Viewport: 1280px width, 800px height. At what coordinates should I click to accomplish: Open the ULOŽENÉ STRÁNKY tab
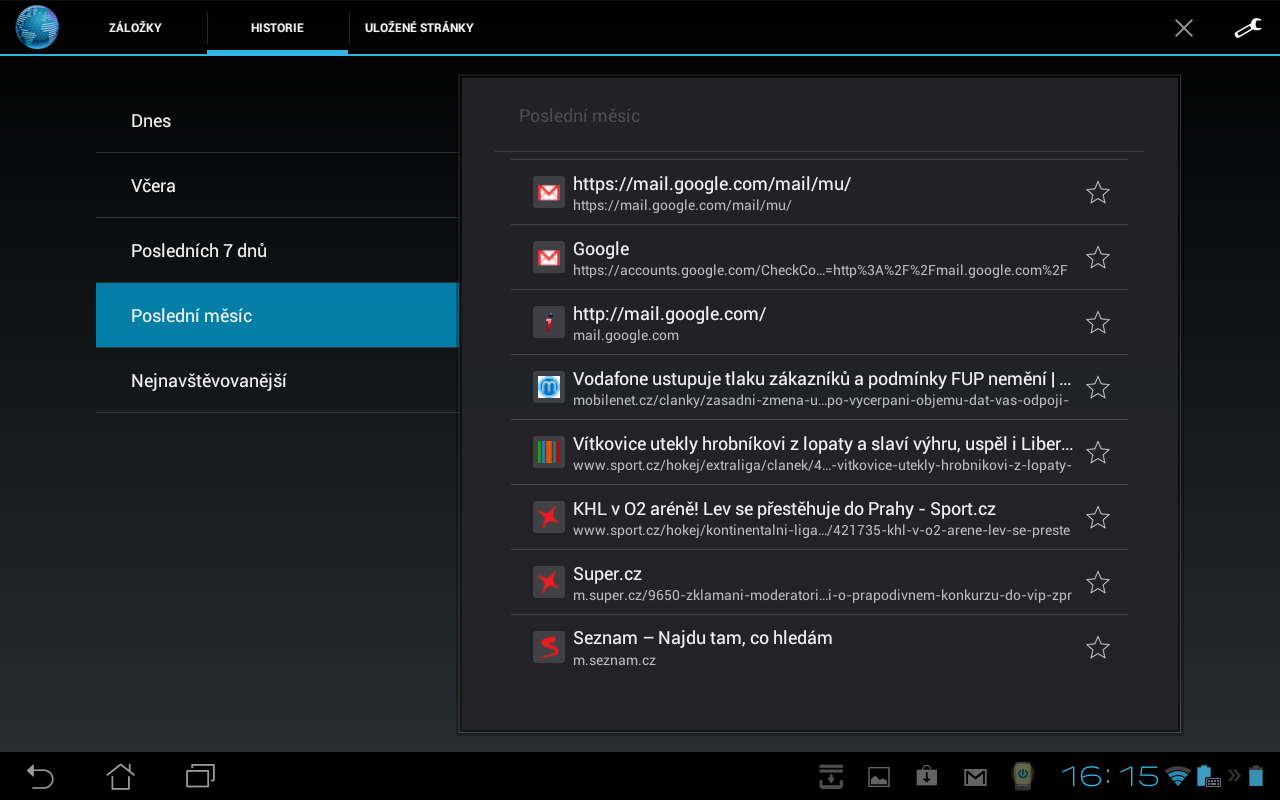point(418,27)
